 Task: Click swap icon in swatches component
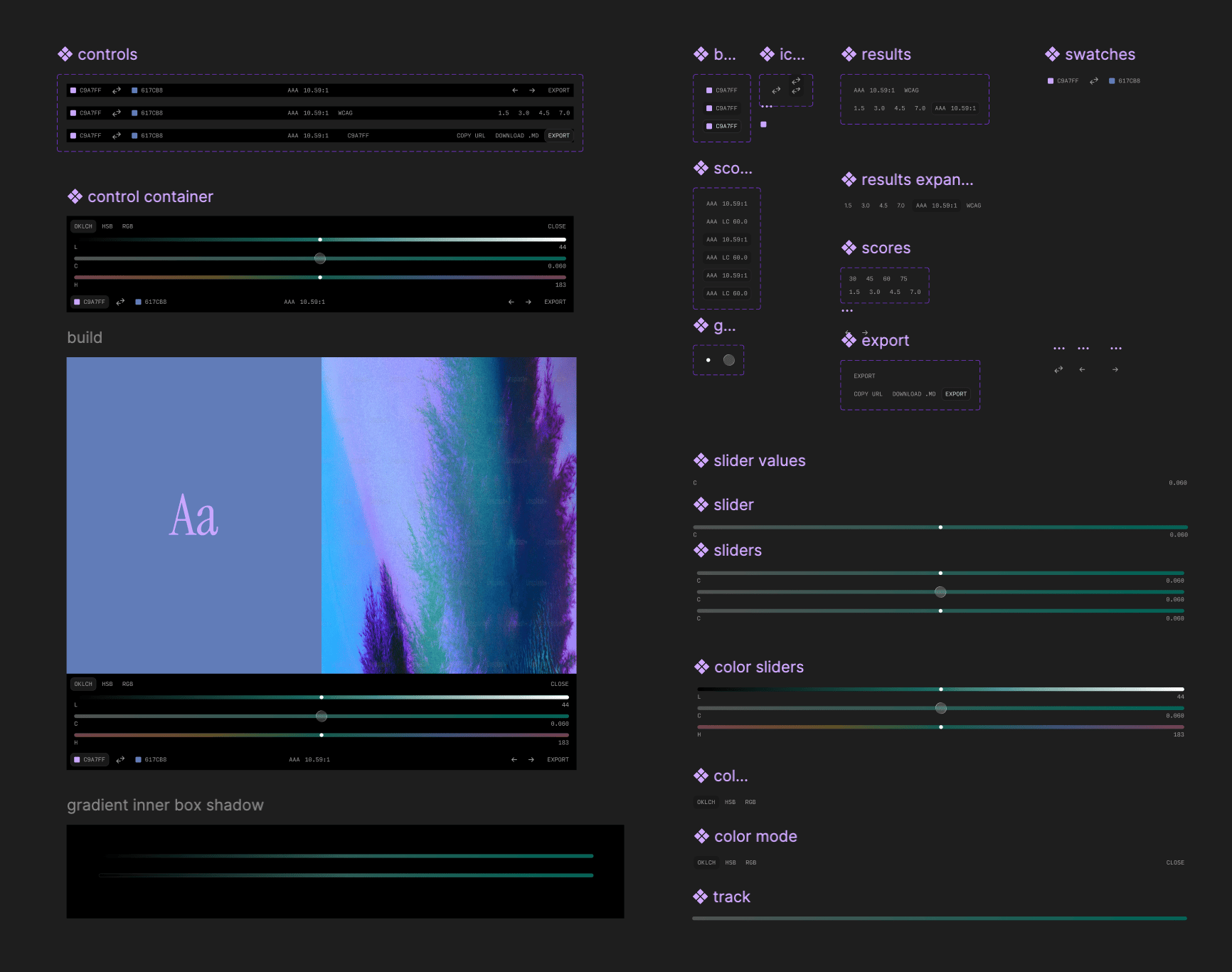coord(1094,81)
